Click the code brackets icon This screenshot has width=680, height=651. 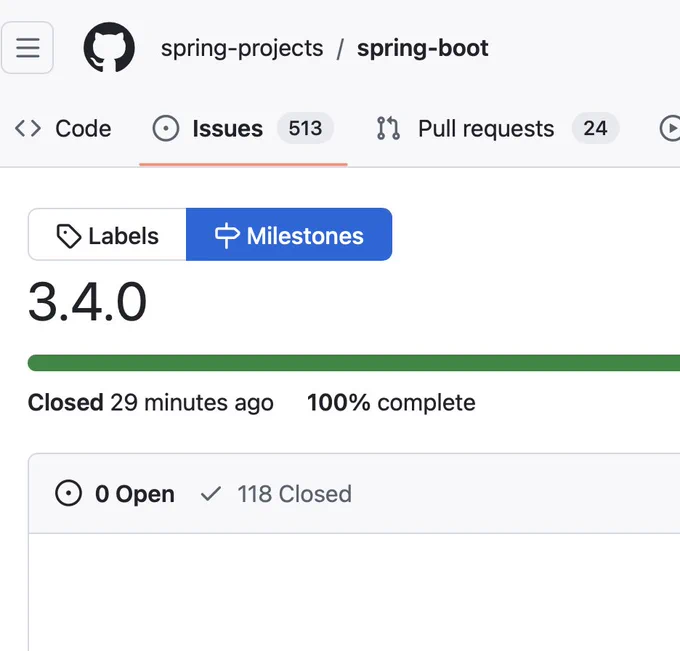click(x=28, y=129)
